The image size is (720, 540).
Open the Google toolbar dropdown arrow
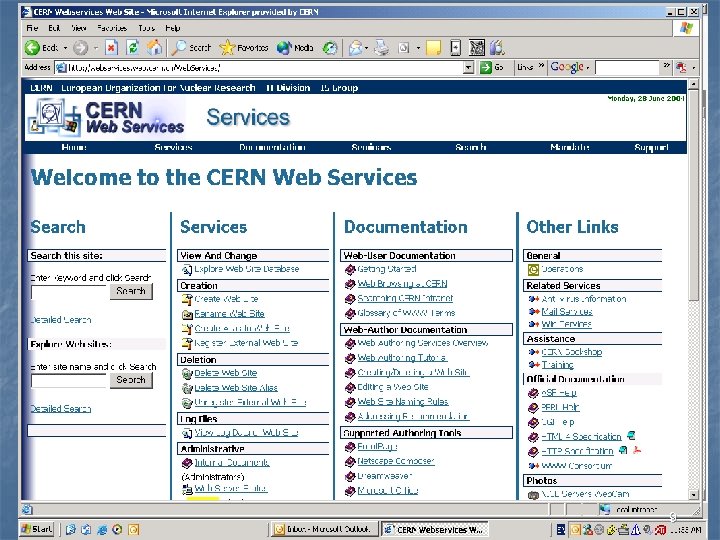pos(587,68)
